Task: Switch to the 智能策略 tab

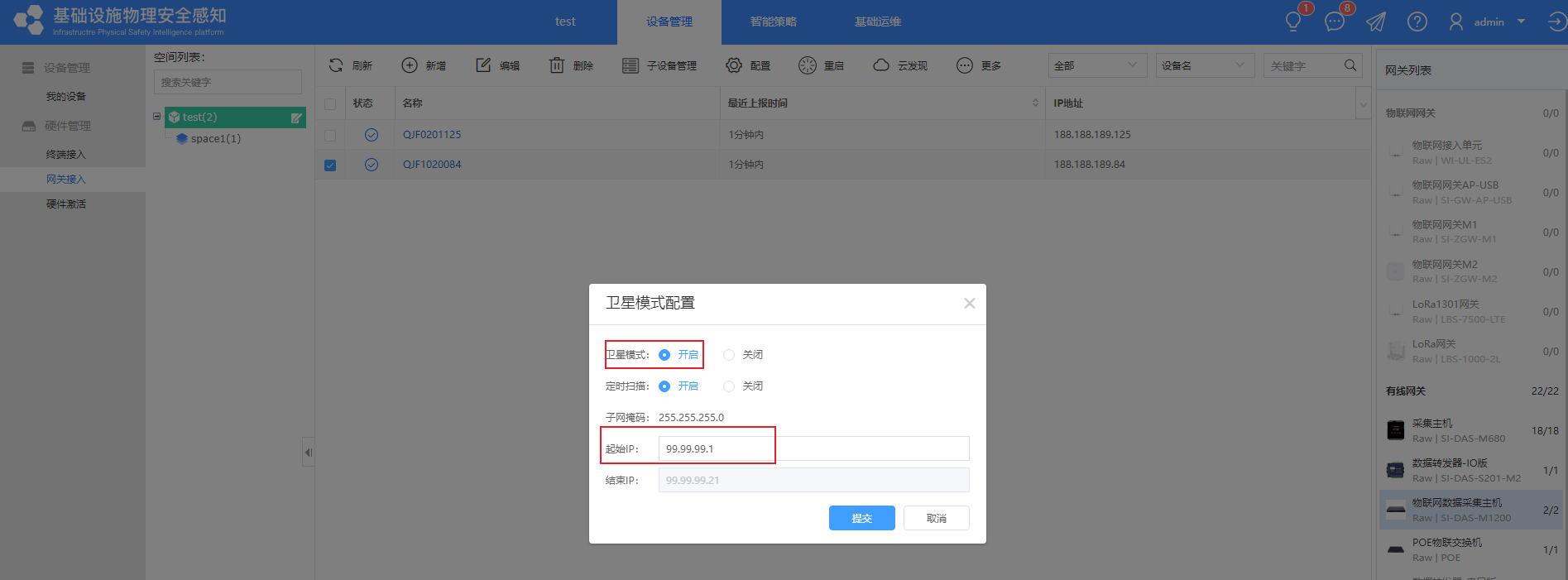Action: tap(773, 22)
